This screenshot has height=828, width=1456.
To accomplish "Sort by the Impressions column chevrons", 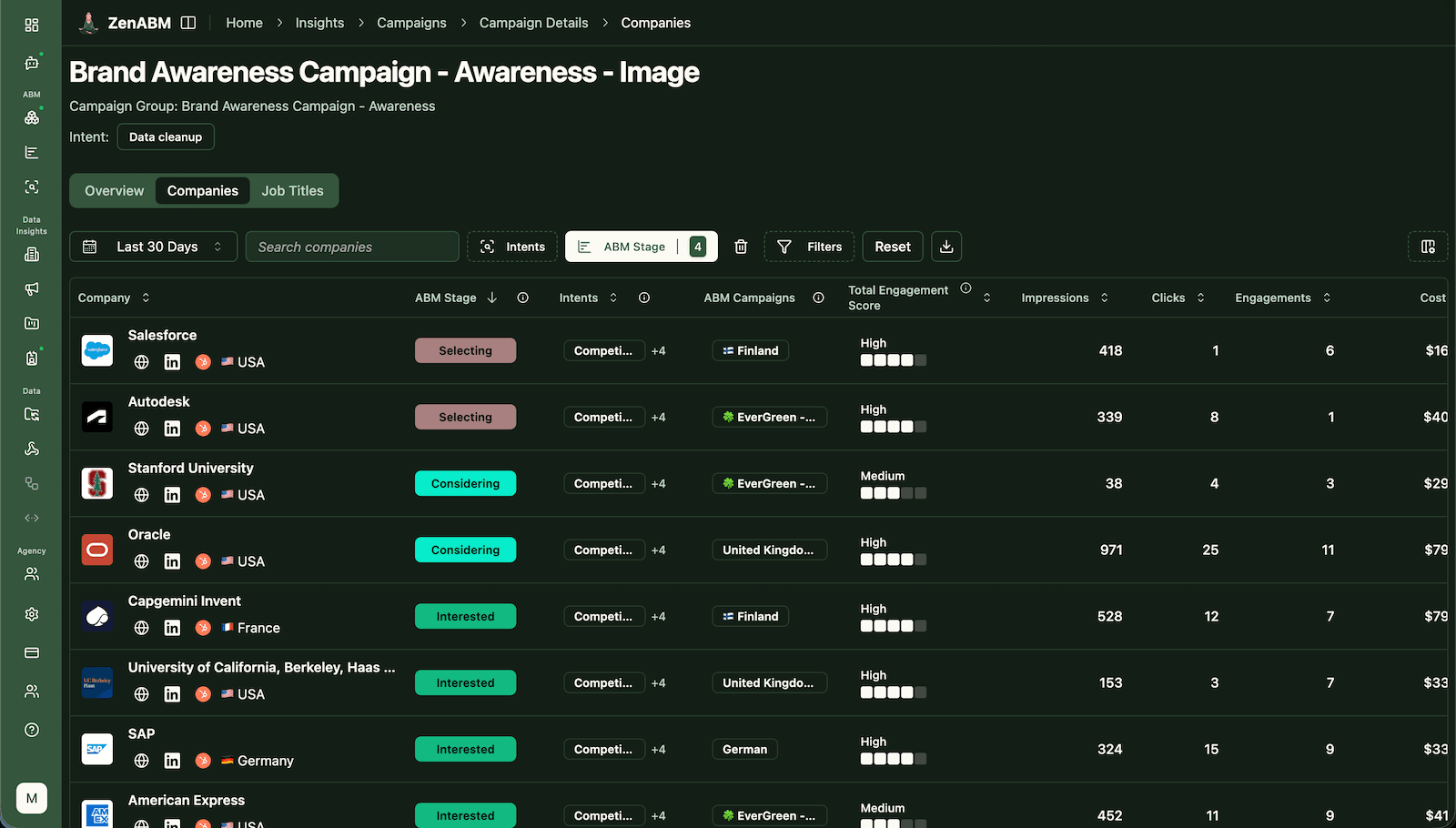I will [1104, 298].
